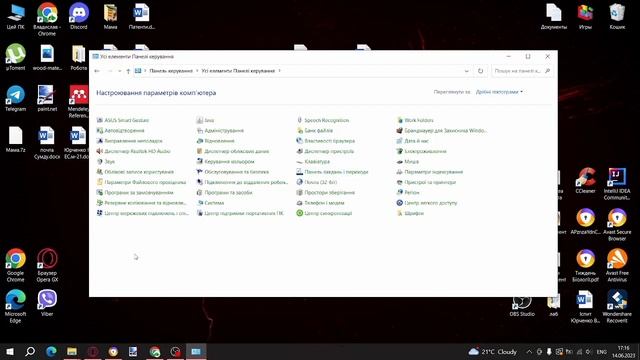Open Клавіатура settings

(x=313, y=162)
